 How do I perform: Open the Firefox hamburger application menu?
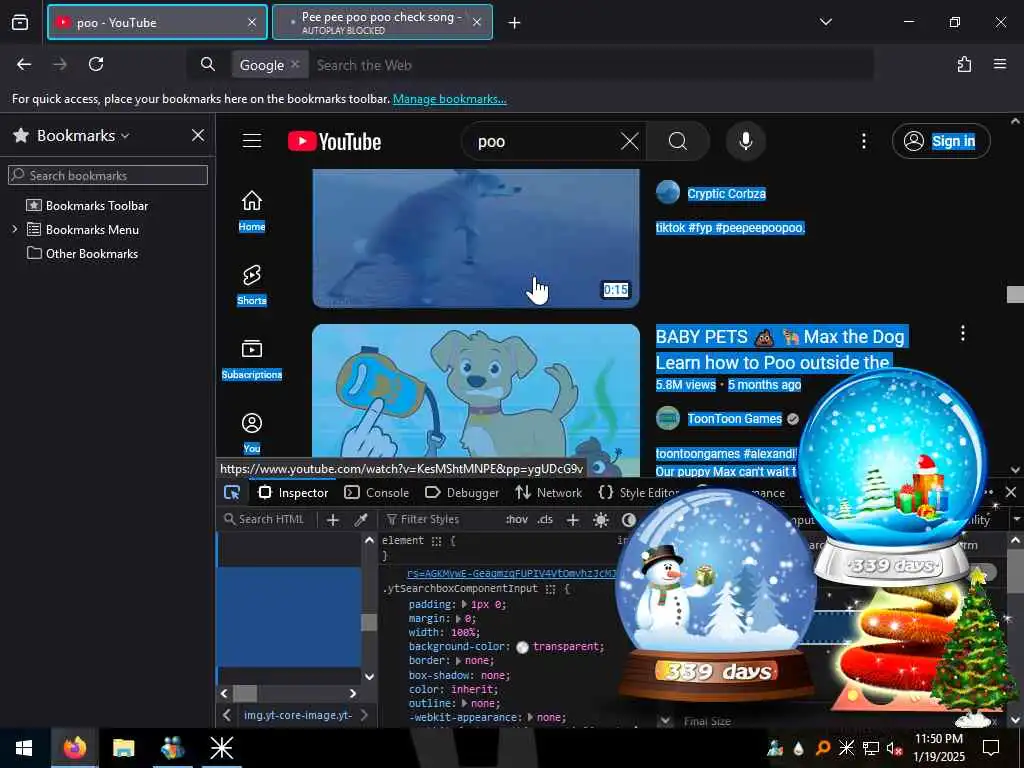point(1000,64)
